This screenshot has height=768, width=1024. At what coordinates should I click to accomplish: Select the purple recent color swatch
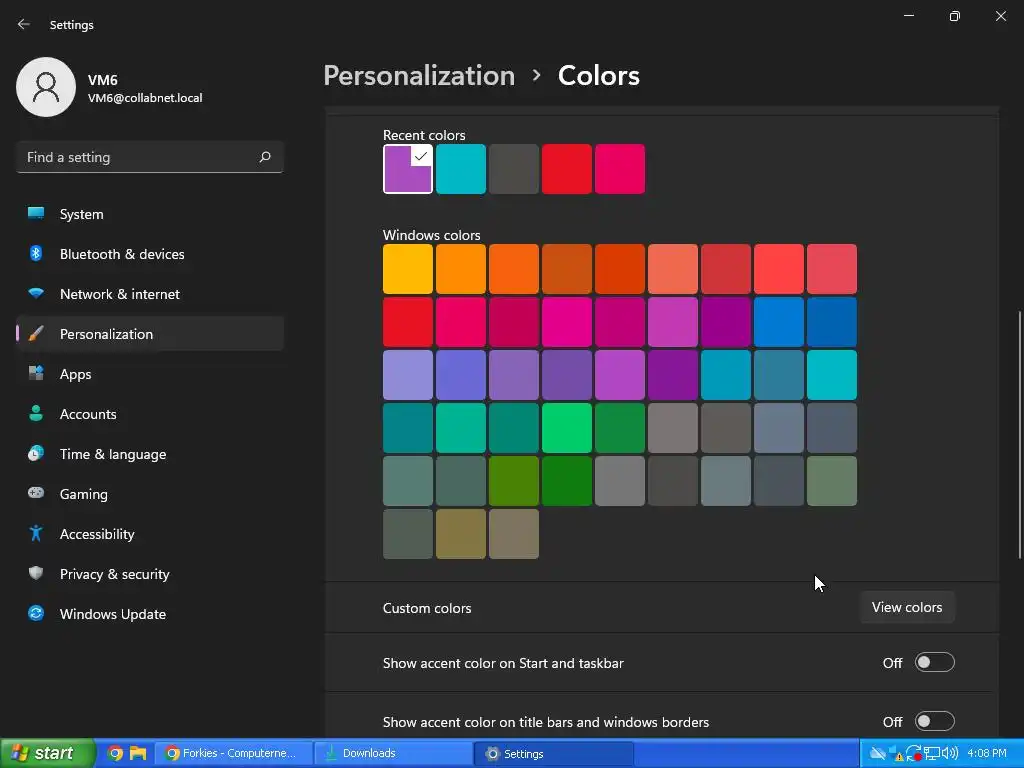click(x=408, y=169)
